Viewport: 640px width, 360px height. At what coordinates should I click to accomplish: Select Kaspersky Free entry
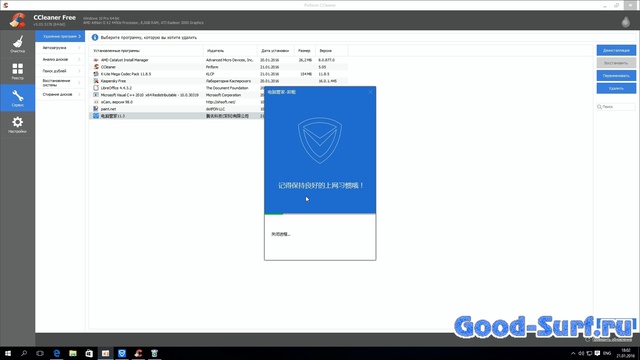pos(113,81)
